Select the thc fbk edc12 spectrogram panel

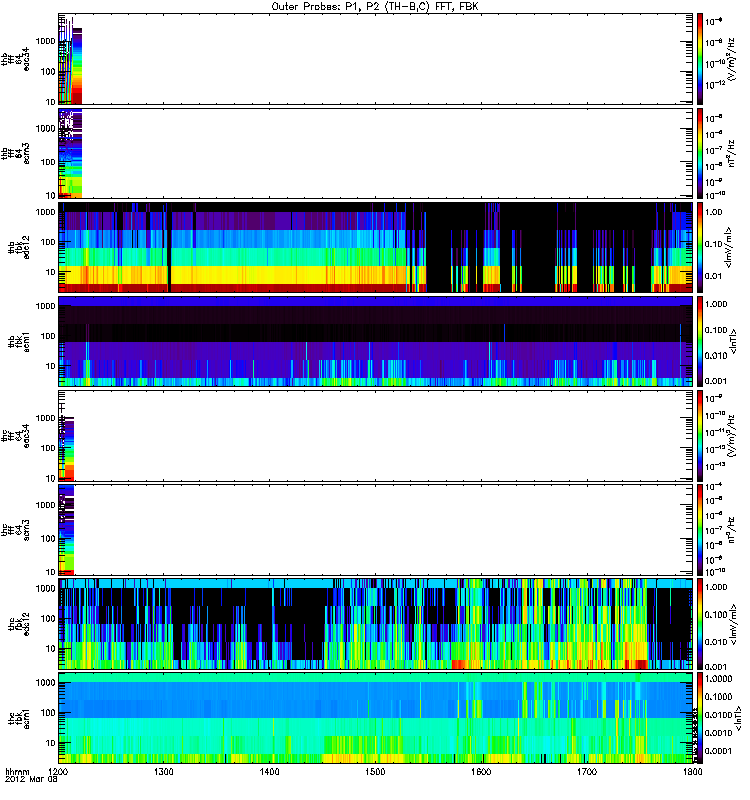(376, 624)
